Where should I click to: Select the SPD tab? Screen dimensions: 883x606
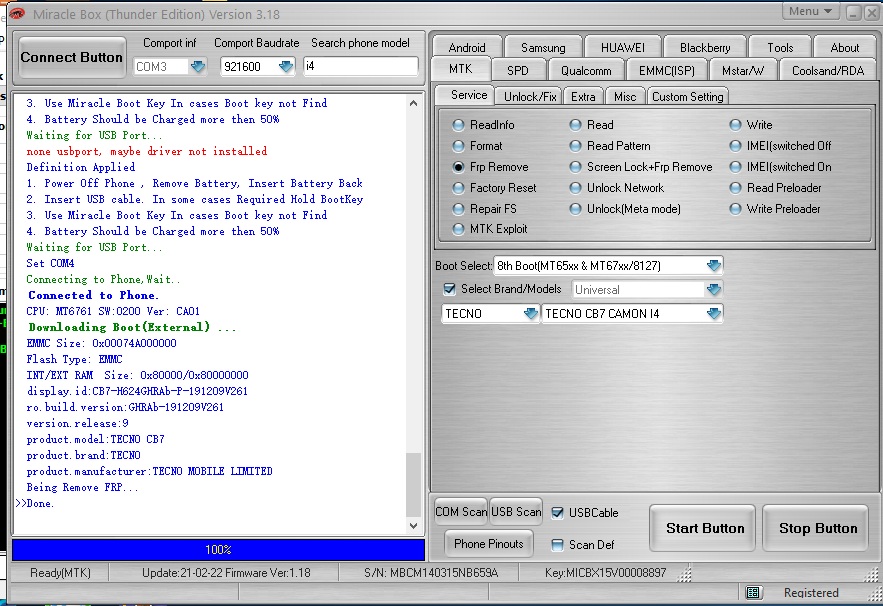coord(518,71)
